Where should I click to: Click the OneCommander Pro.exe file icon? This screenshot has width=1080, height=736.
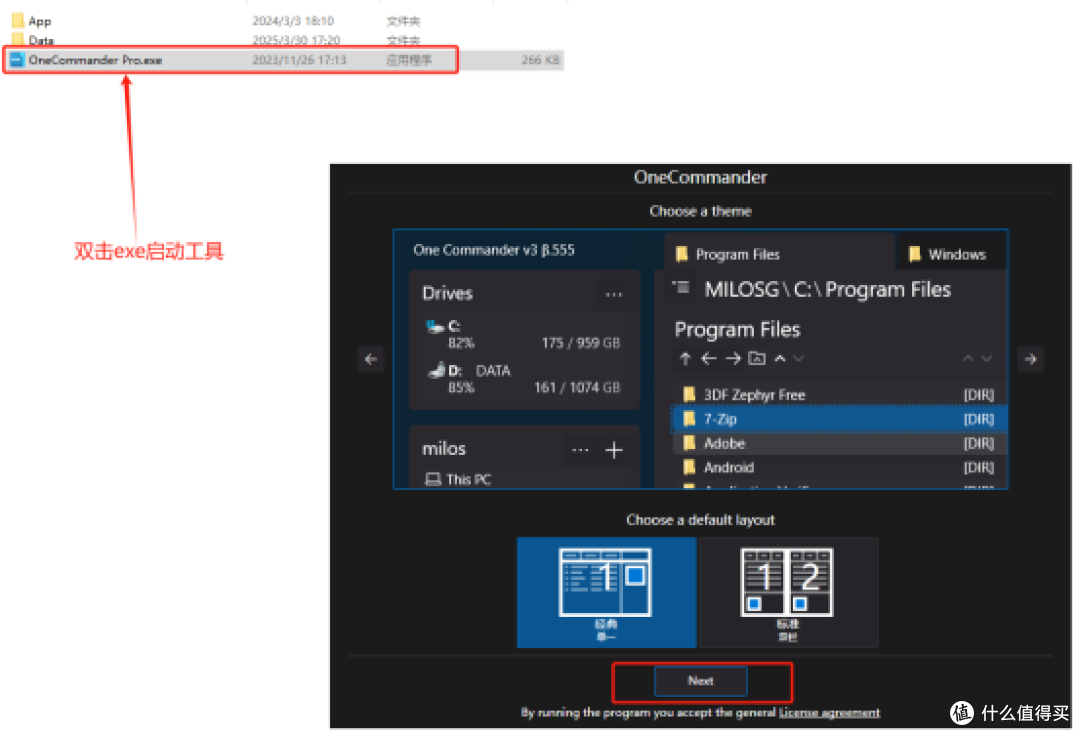click(17, 60)
